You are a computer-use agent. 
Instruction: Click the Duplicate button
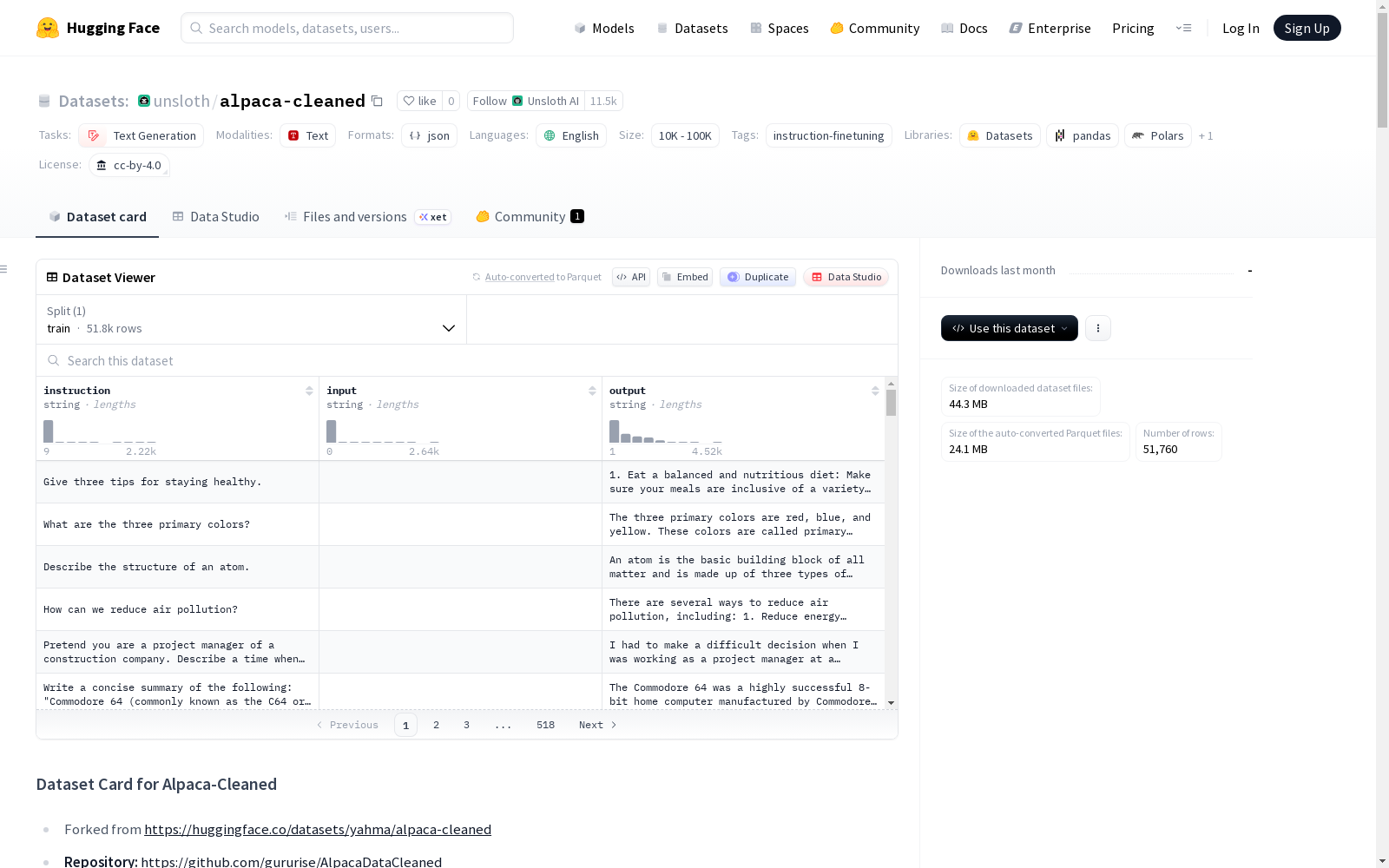(x=758, y=277)
